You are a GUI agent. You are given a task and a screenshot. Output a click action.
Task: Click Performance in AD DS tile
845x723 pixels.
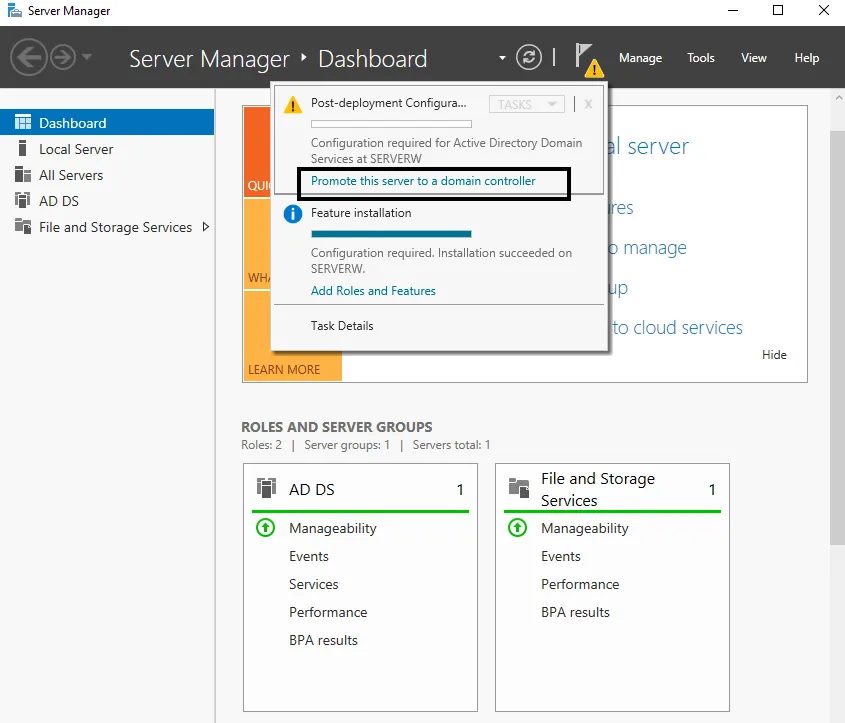click(x=328, y=612)
